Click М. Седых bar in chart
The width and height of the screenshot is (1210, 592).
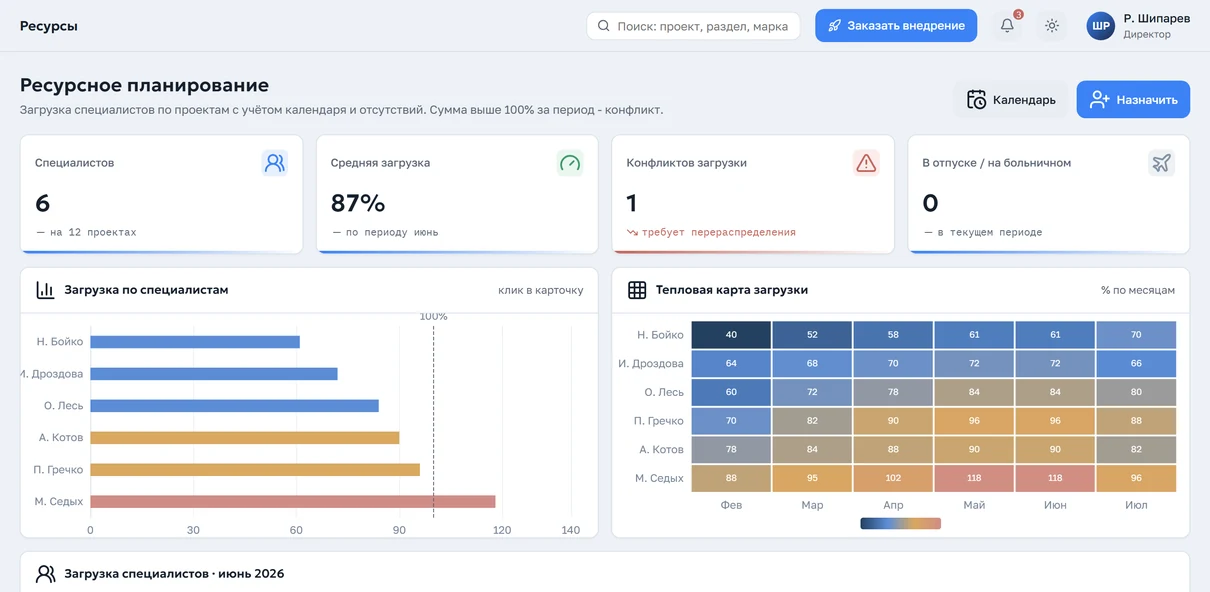293,502
